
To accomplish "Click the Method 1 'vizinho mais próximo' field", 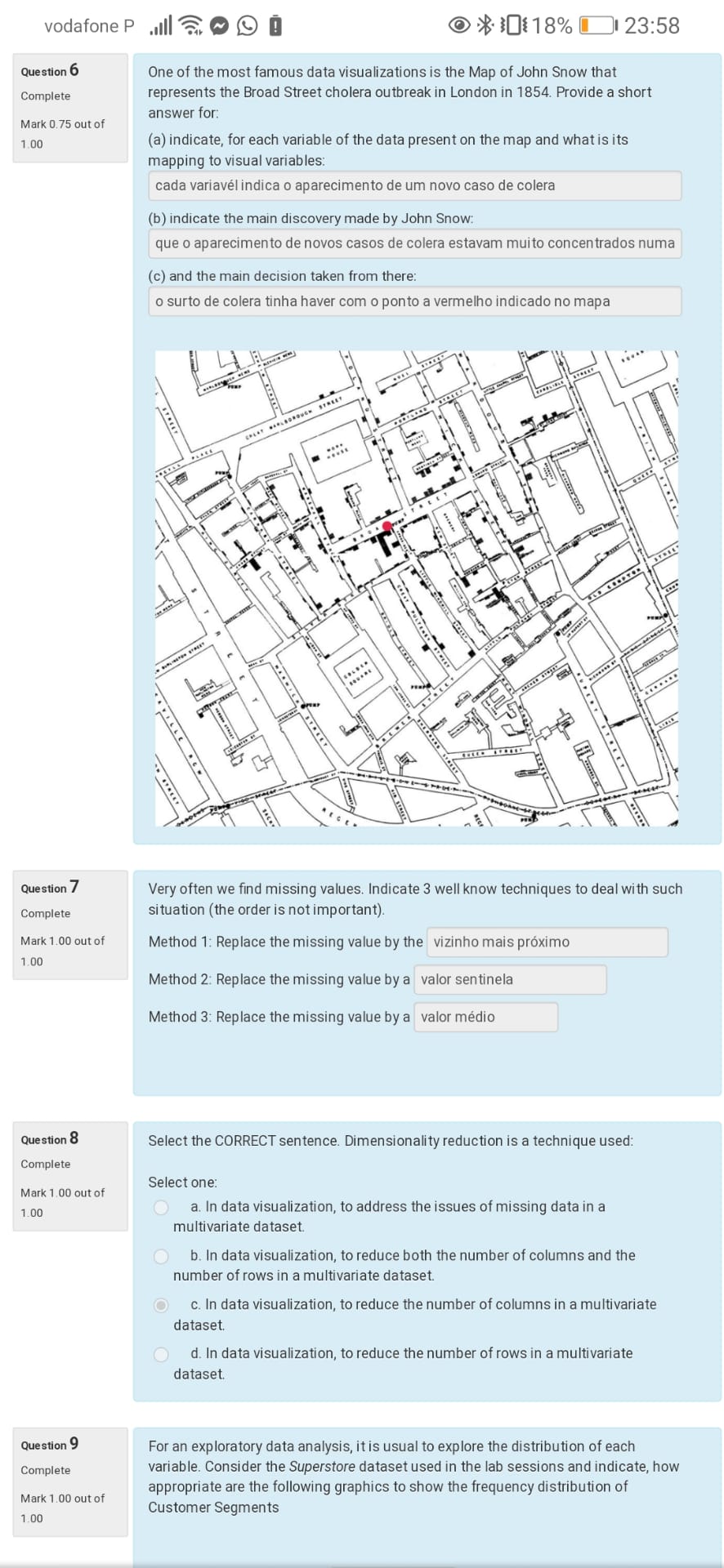I will 546,942.
